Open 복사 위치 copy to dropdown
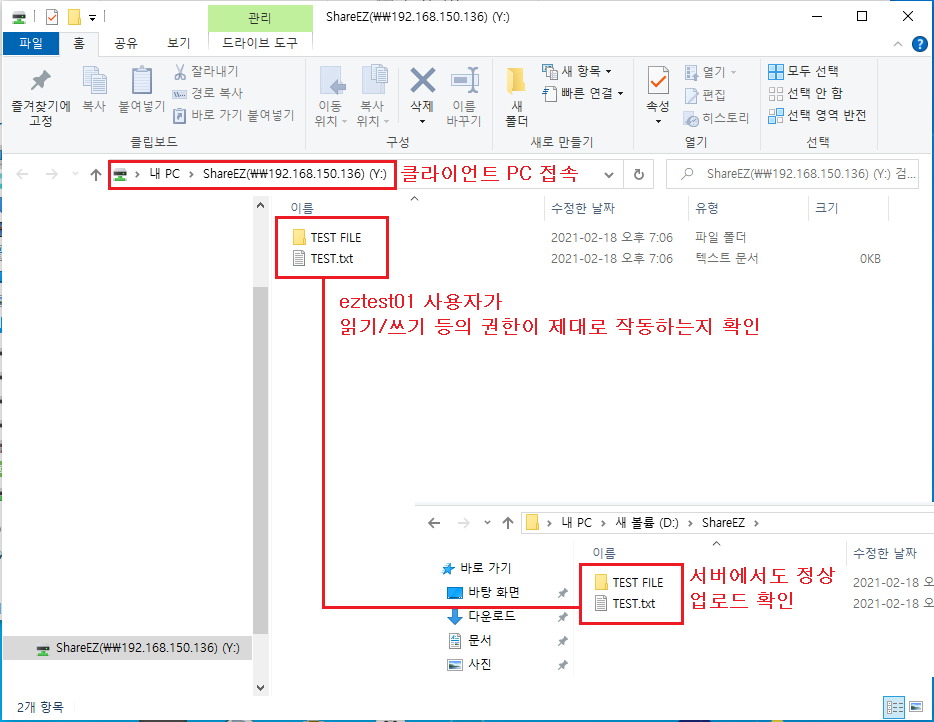 [373, 97]
